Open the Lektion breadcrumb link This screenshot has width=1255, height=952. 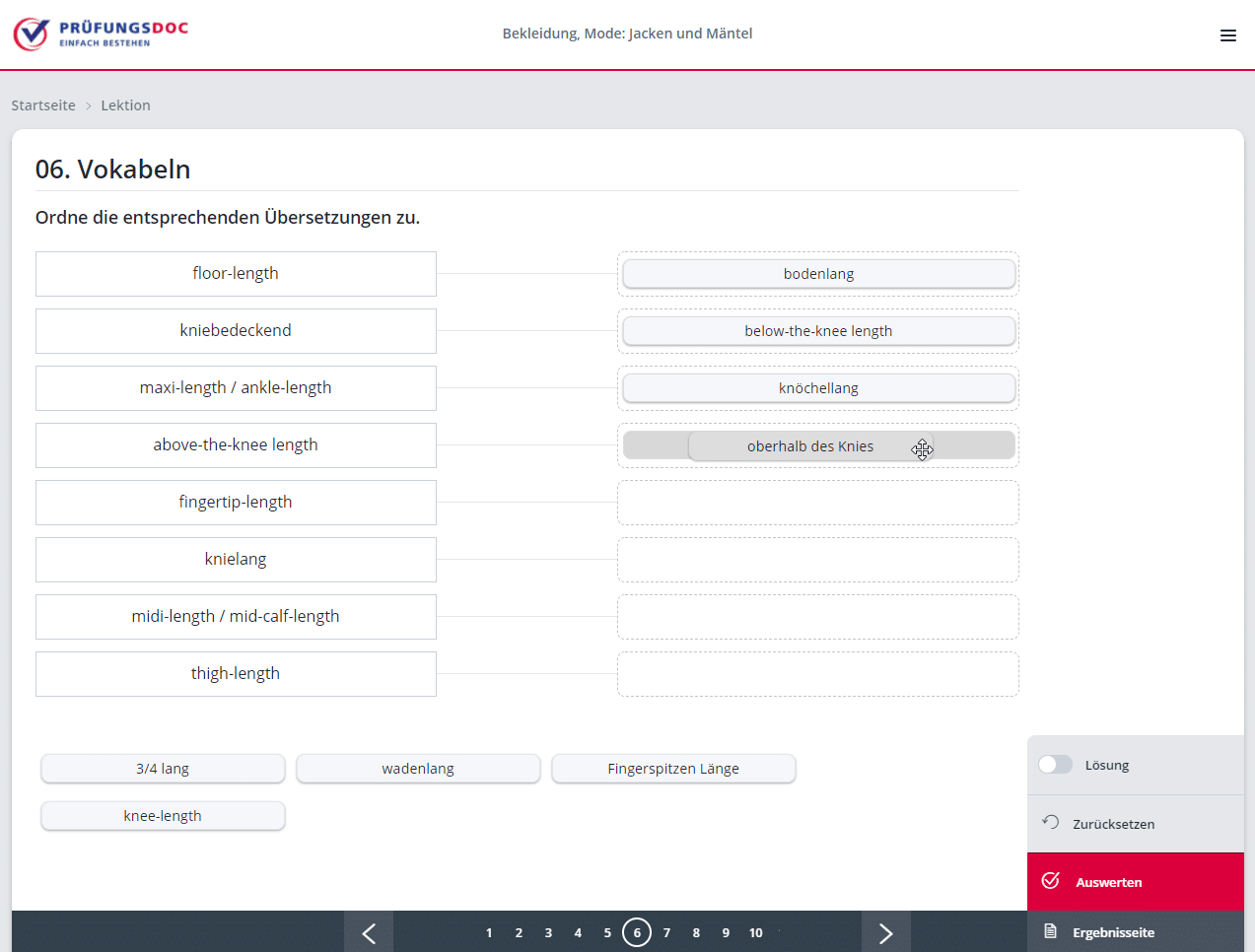[125, 105]
